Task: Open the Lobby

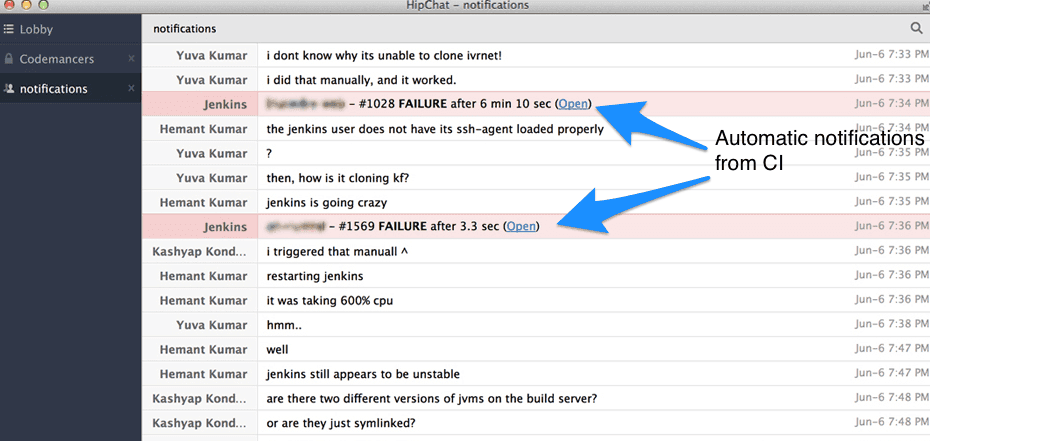Action: pyautogui.click(x=70, y=29)
